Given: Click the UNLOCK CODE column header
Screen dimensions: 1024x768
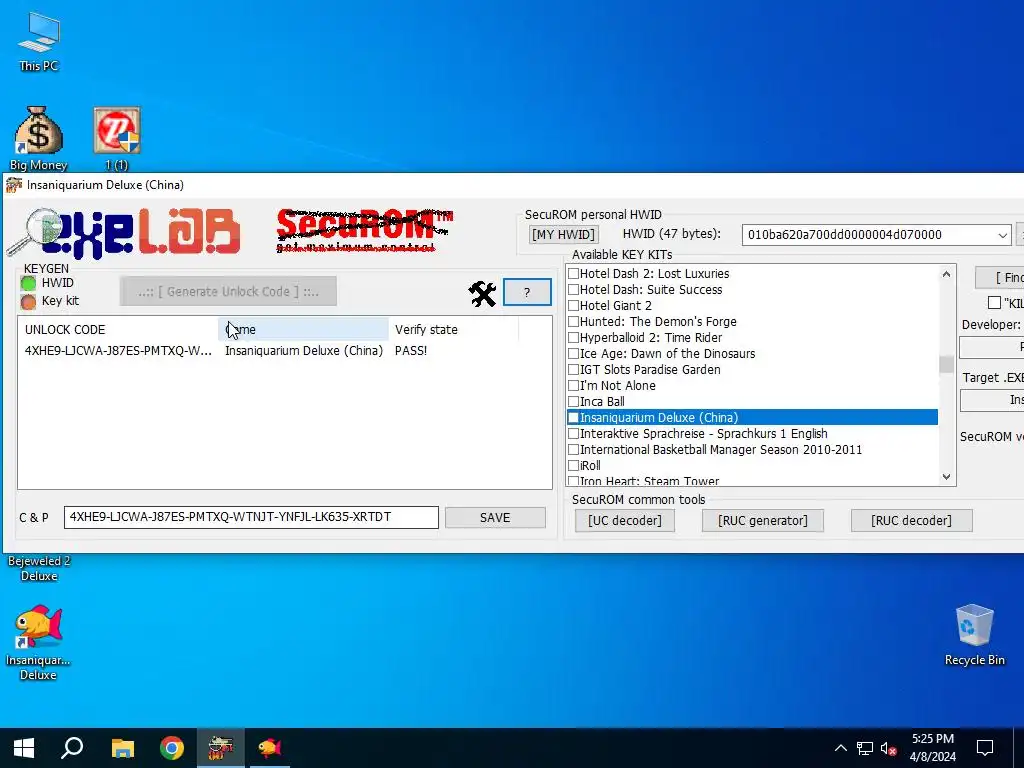Looking at the screenshot, I should (118, 330).
